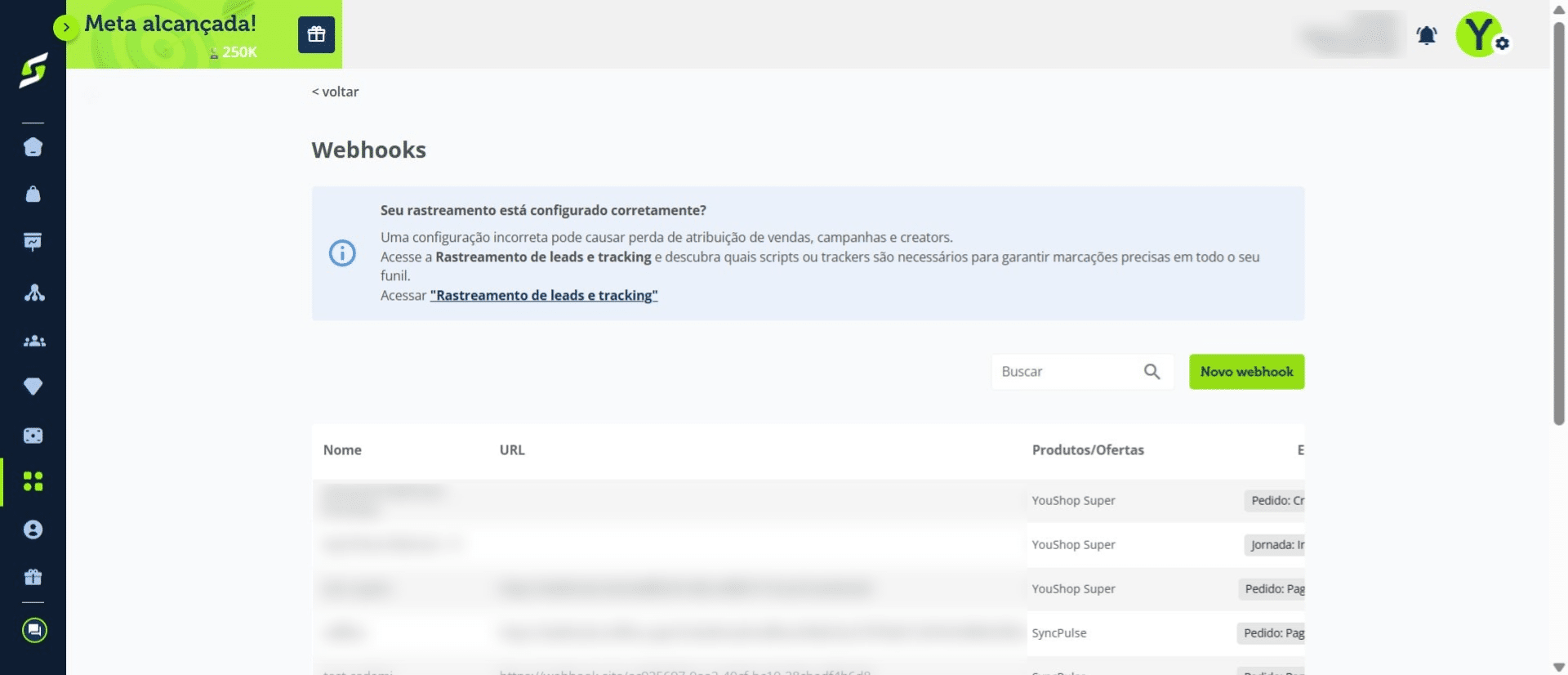Open the home icon in sidebar
1568x675 pixels.
(33, 147)
